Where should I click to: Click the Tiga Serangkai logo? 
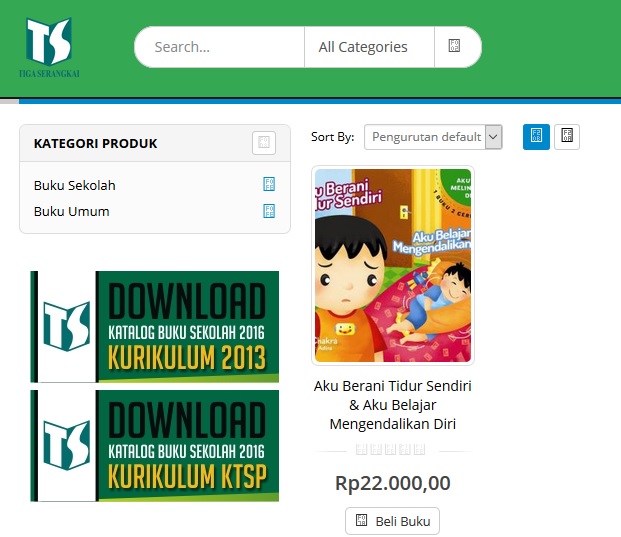click(x=49, y=47)
